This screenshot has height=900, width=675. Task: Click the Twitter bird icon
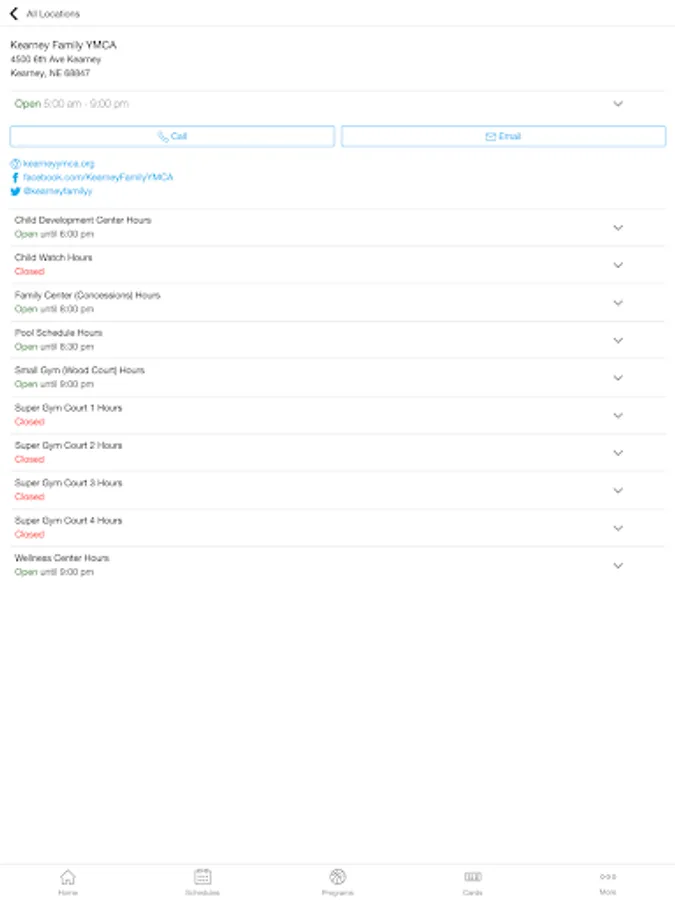15,191
